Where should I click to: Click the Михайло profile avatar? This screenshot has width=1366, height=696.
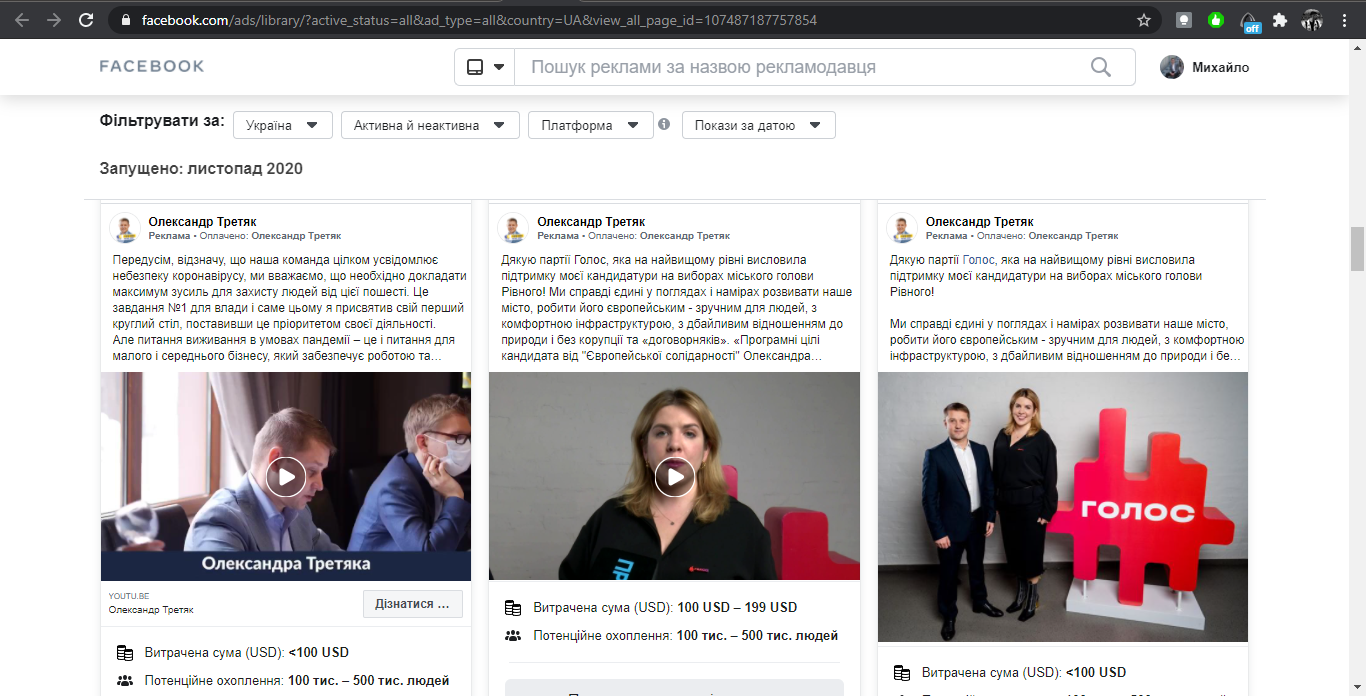pos(1171,67)
